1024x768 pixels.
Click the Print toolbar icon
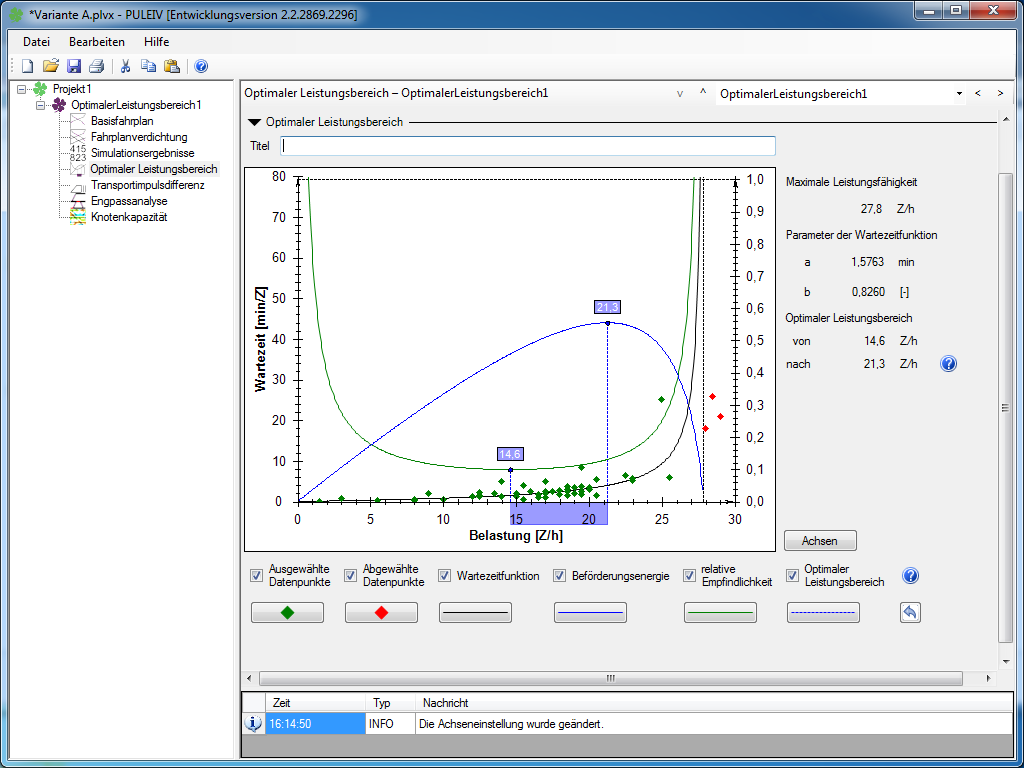[x=96, y=66]
